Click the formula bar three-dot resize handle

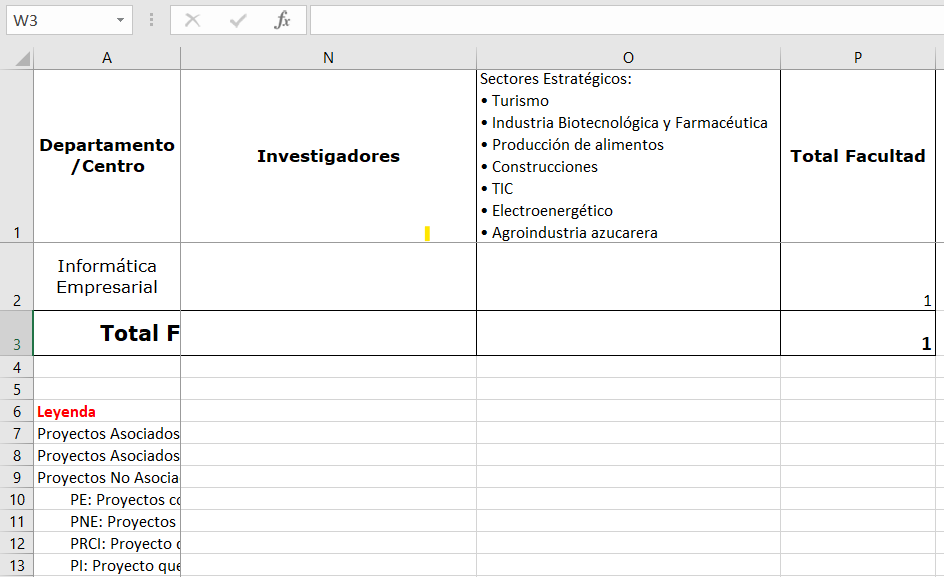tap(151, 20)
